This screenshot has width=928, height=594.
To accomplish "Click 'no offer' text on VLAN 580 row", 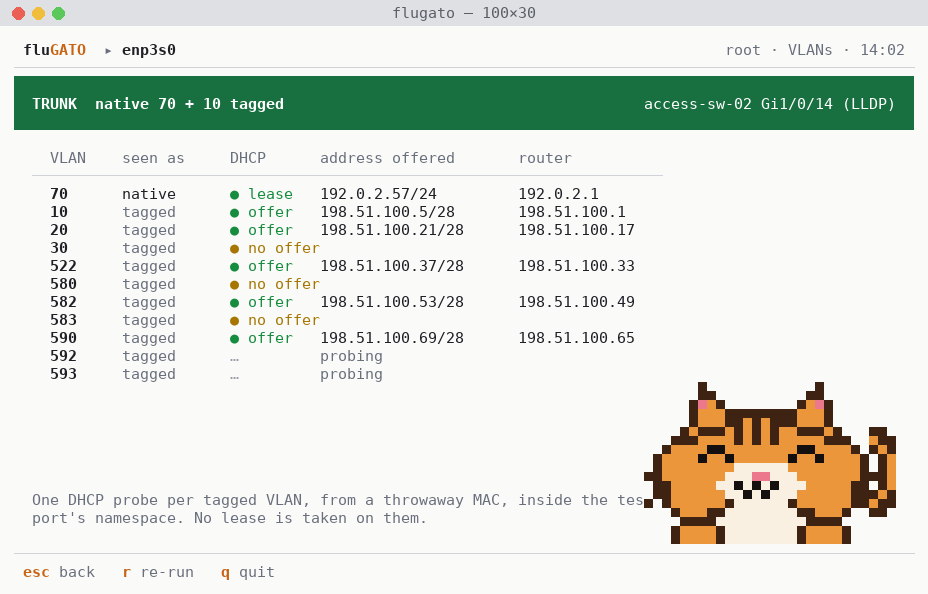I will (283, 284).
